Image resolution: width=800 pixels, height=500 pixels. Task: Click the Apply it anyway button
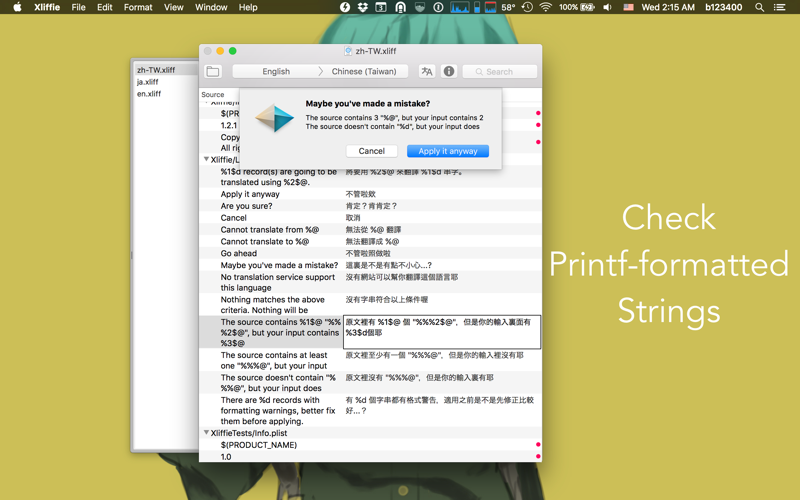[x=447, y=151]
